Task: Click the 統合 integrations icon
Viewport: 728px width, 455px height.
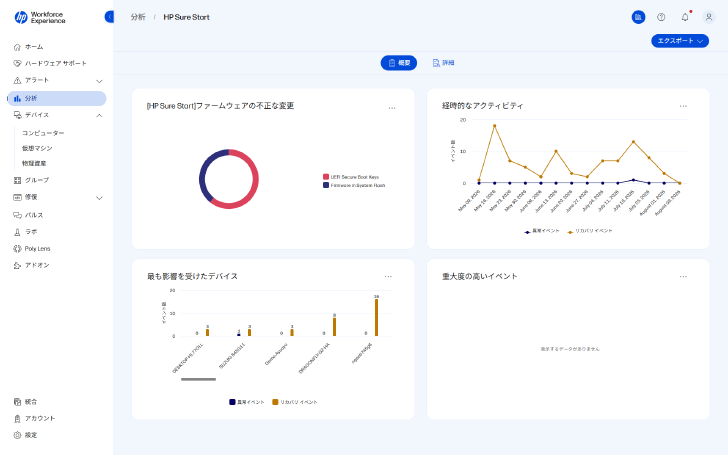Action: coord(17,402)
